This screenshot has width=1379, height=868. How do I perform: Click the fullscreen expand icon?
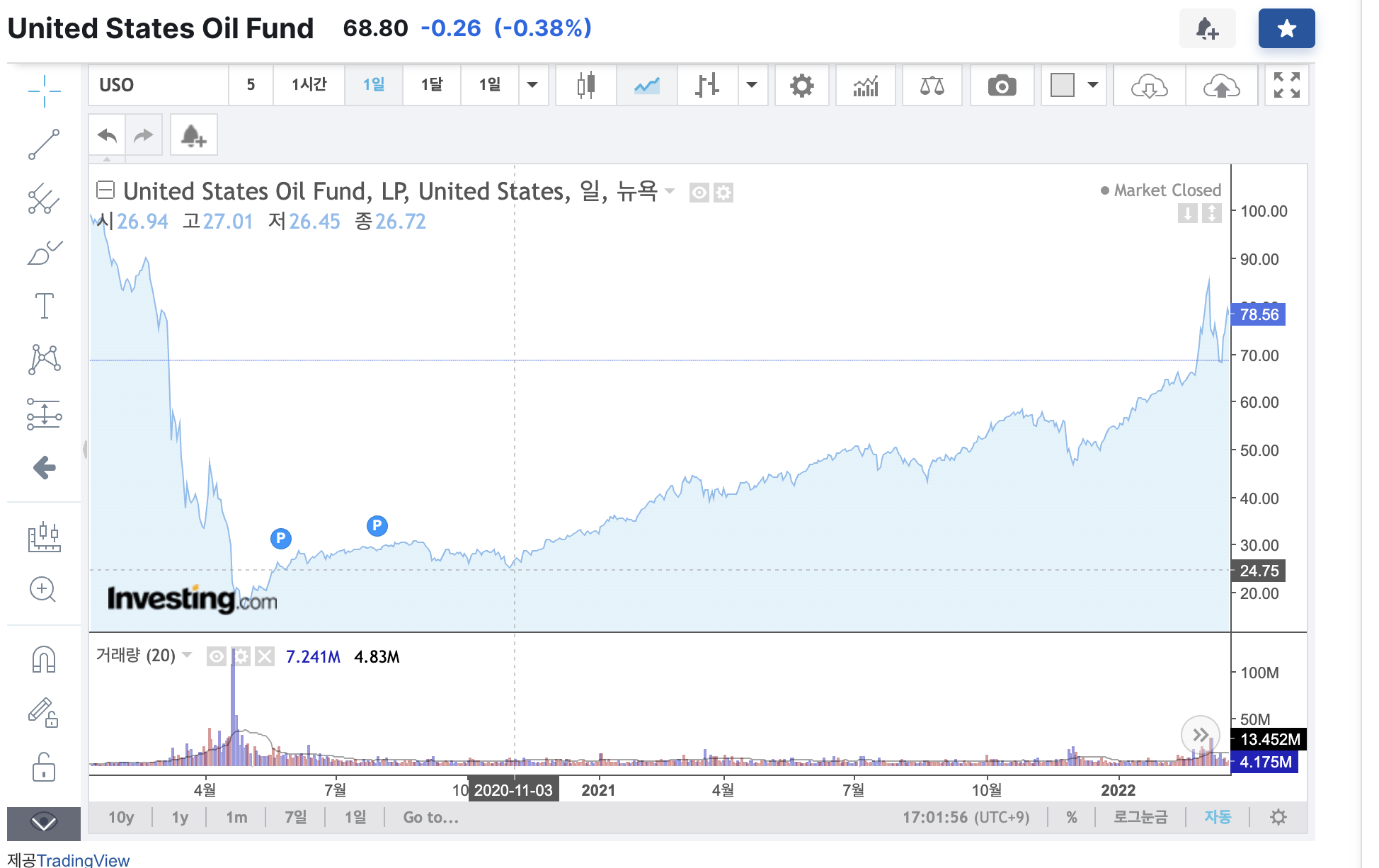click(x=1286, y=86)
